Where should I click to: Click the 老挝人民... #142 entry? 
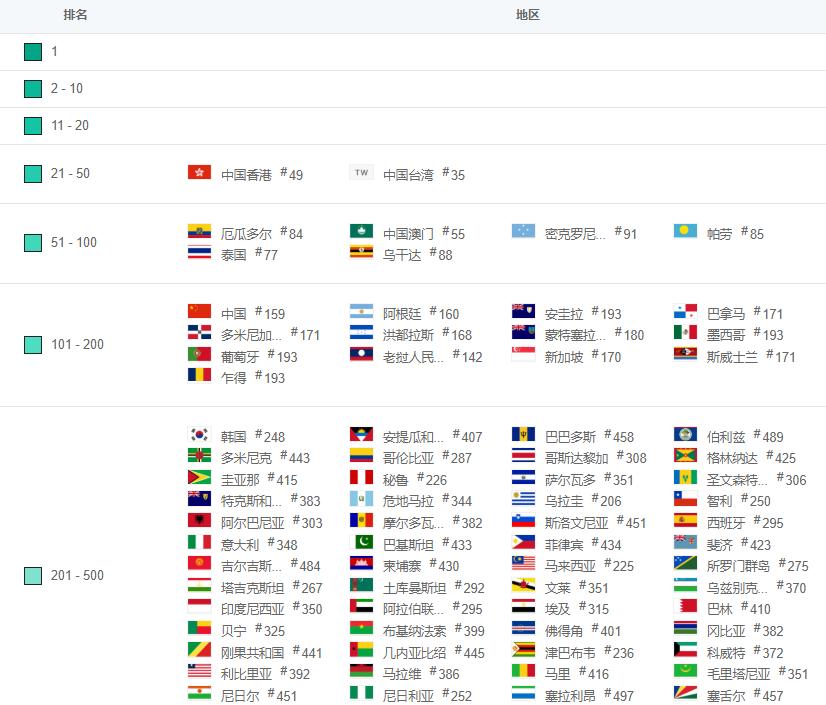point(416,355)
